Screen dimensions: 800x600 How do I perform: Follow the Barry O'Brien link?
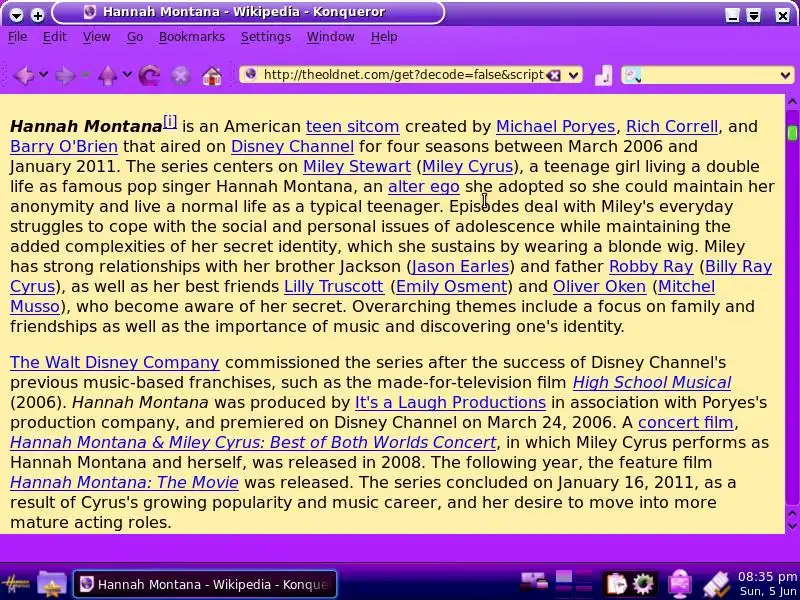64,146
